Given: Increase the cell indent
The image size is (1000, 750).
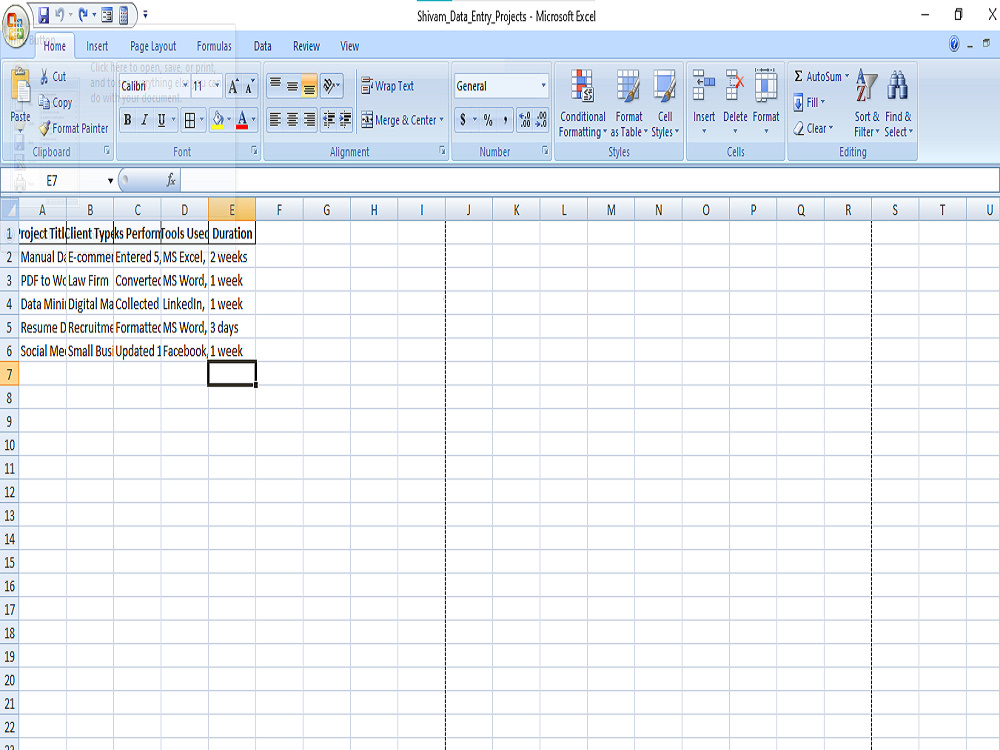Looking at the screenshot, I should [x=345, y=119].
